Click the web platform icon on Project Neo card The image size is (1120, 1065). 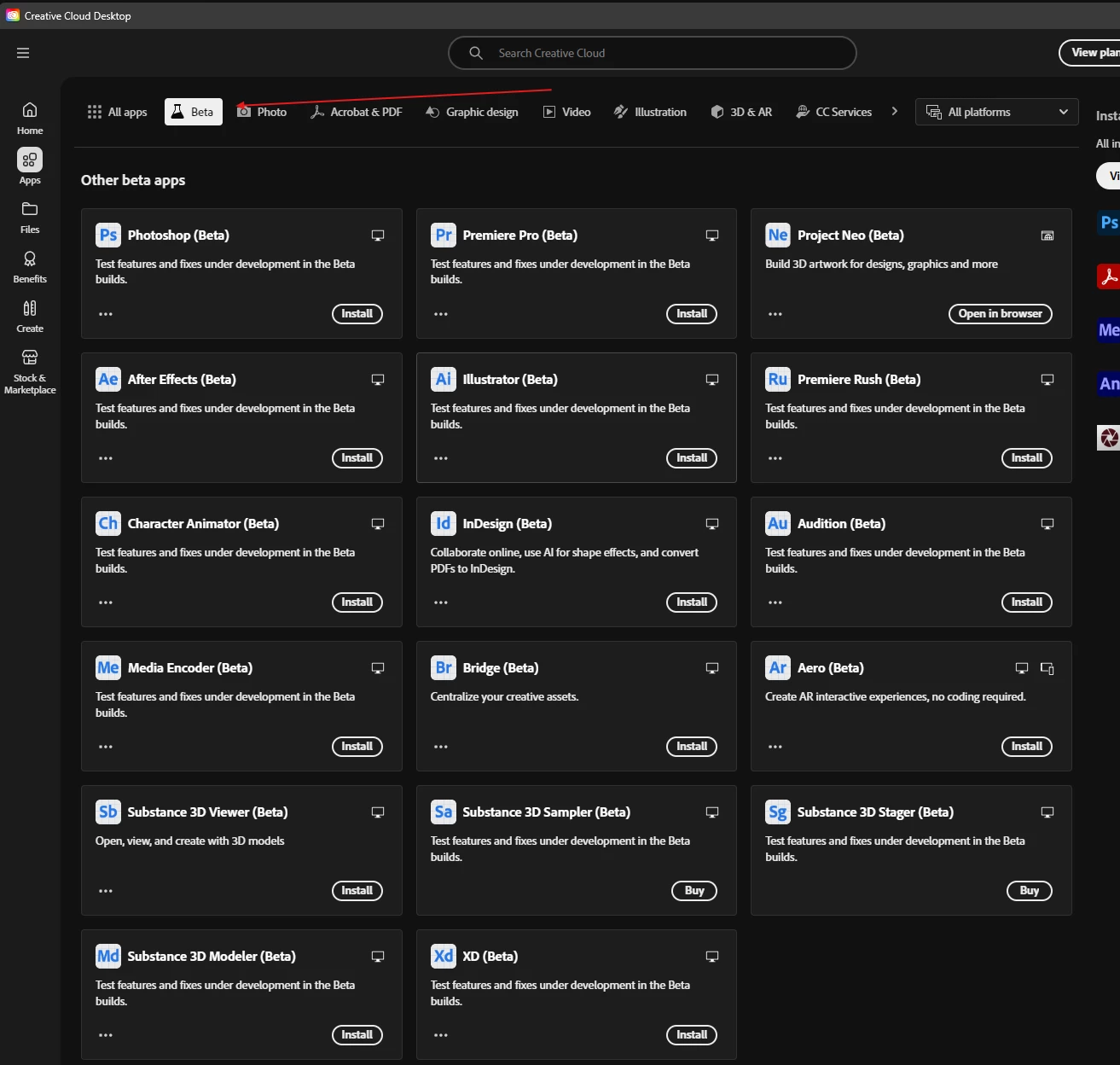pos(1047,236)
